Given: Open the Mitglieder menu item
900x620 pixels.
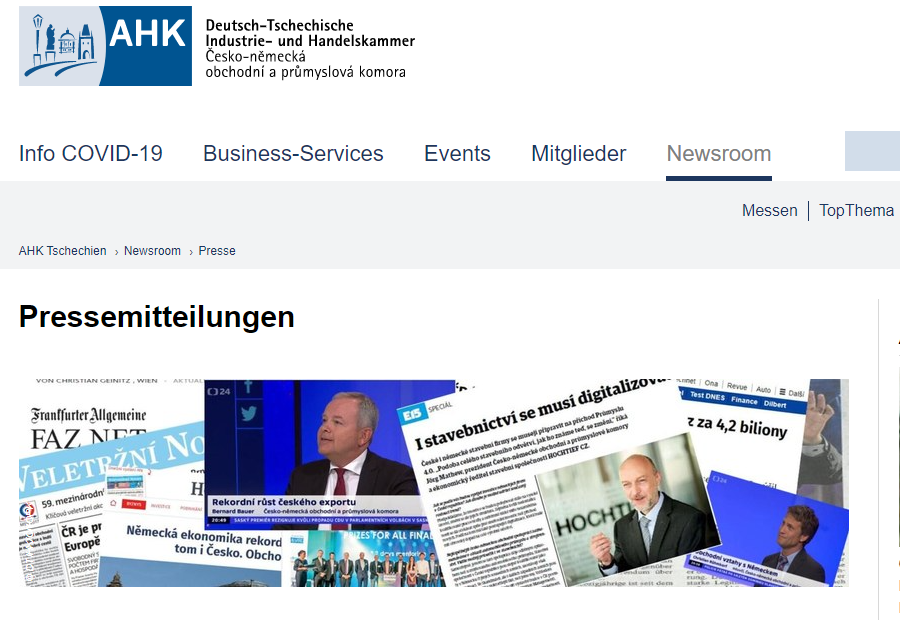Looking at the screenshot, I should pyautogui.click(x=579, y=154).
